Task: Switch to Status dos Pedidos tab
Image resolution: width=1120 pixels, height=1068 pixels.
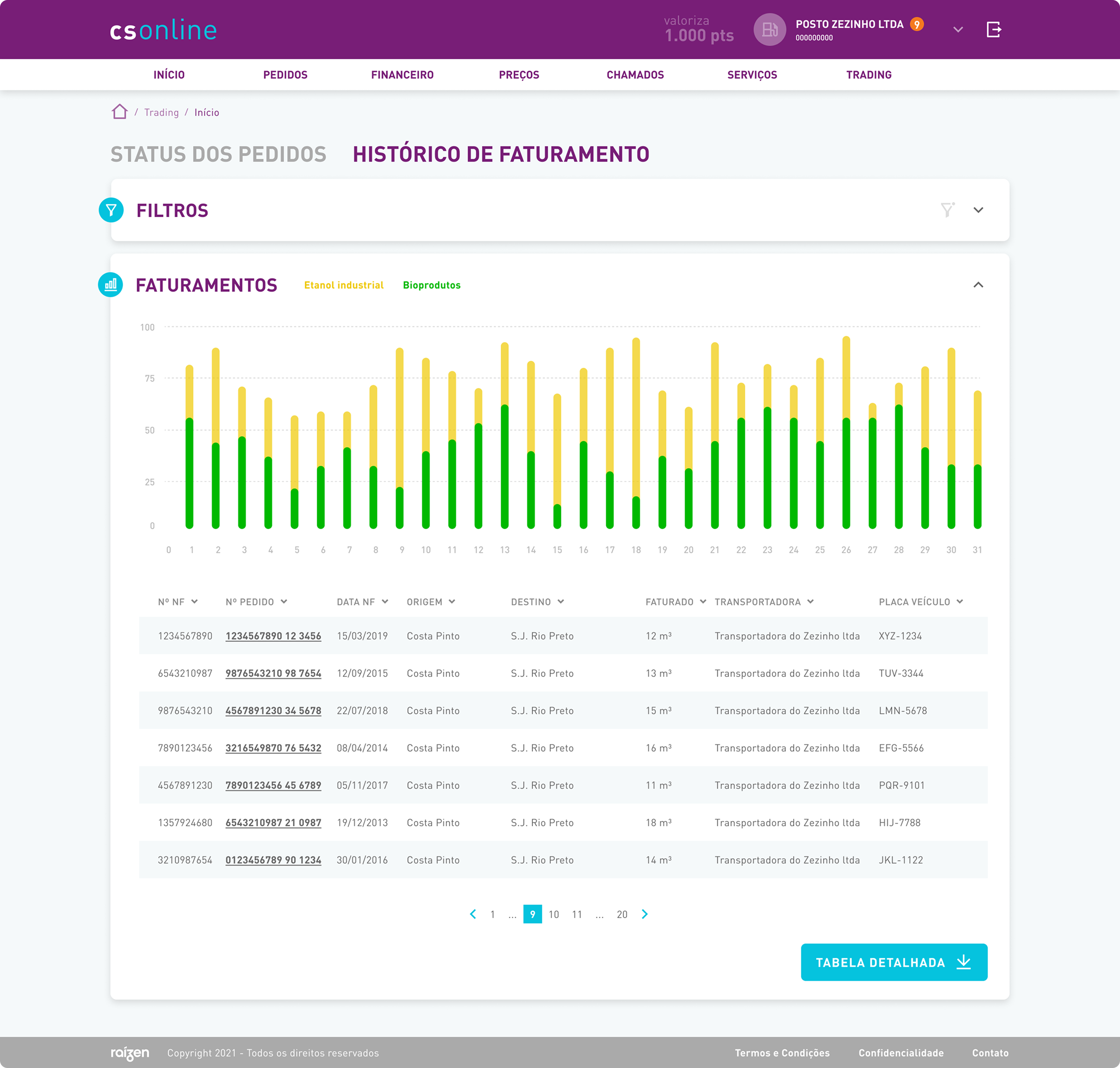Action: [x=218, y=155]
